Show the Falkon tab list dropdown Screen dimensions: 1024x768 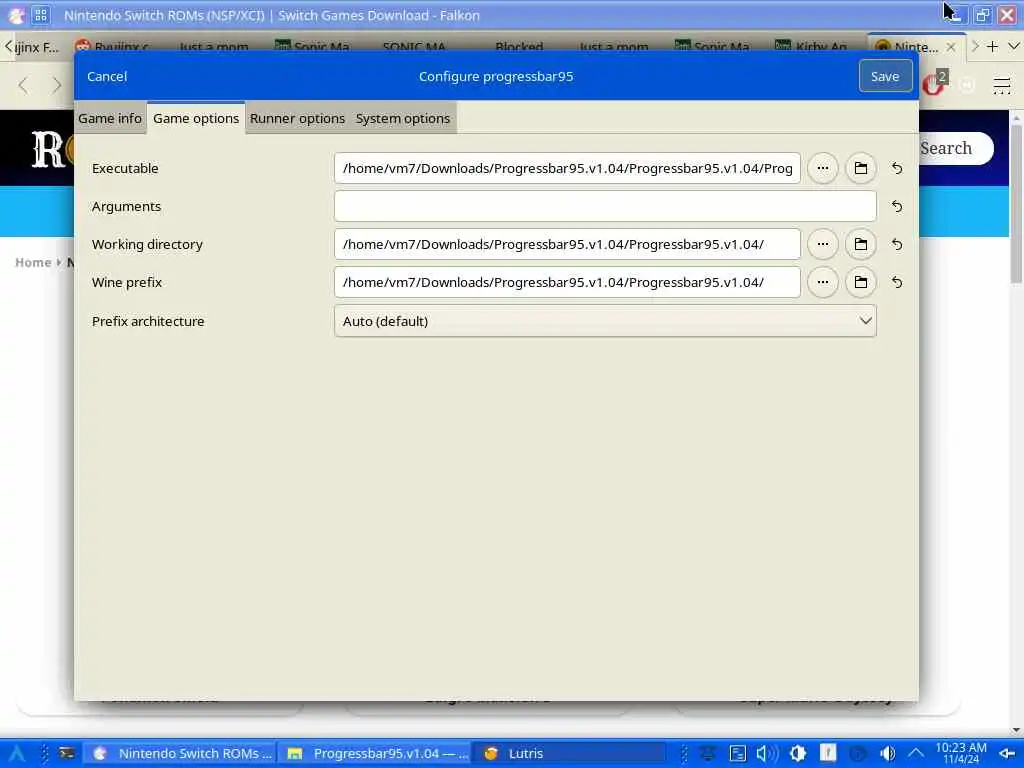1014,46
